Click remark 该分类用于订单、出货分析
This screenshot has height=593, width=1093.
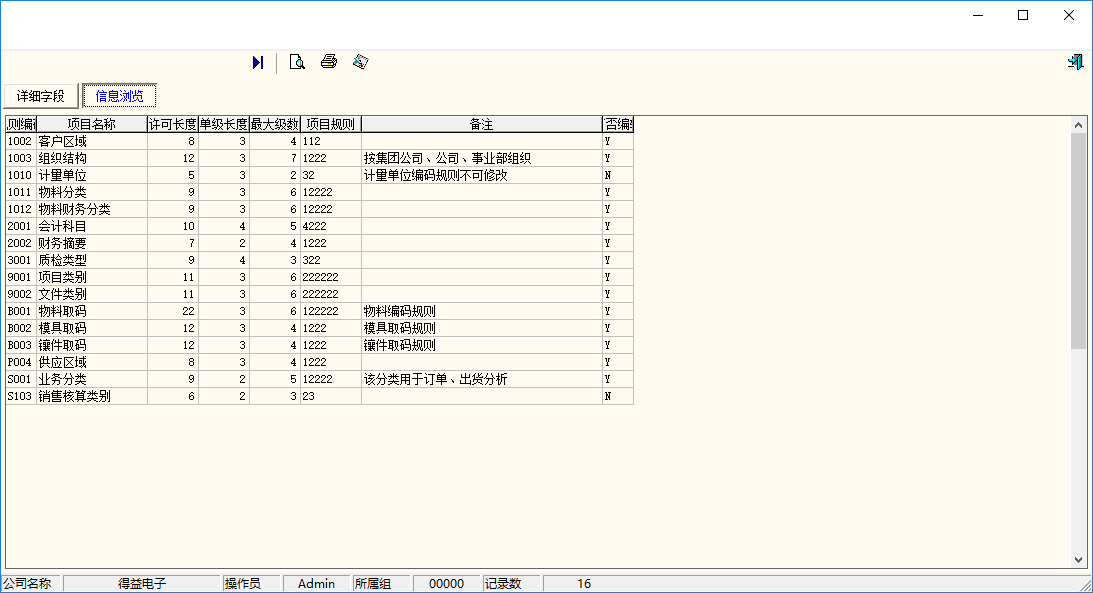(436, 379)
